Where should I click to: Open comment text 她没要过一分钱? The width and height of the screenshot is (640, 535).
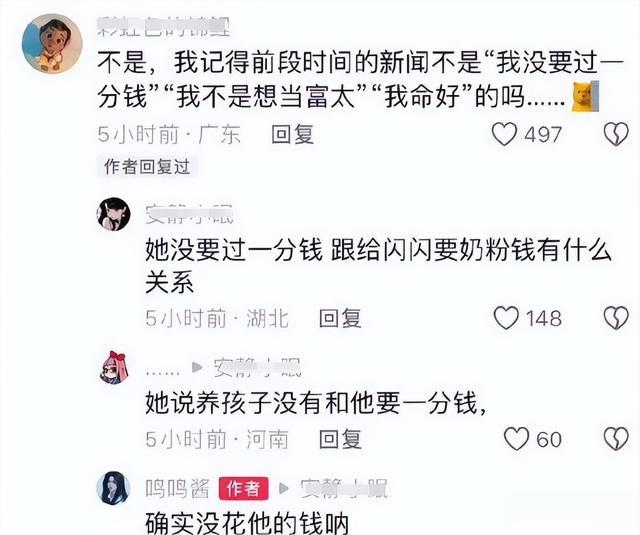233,250
